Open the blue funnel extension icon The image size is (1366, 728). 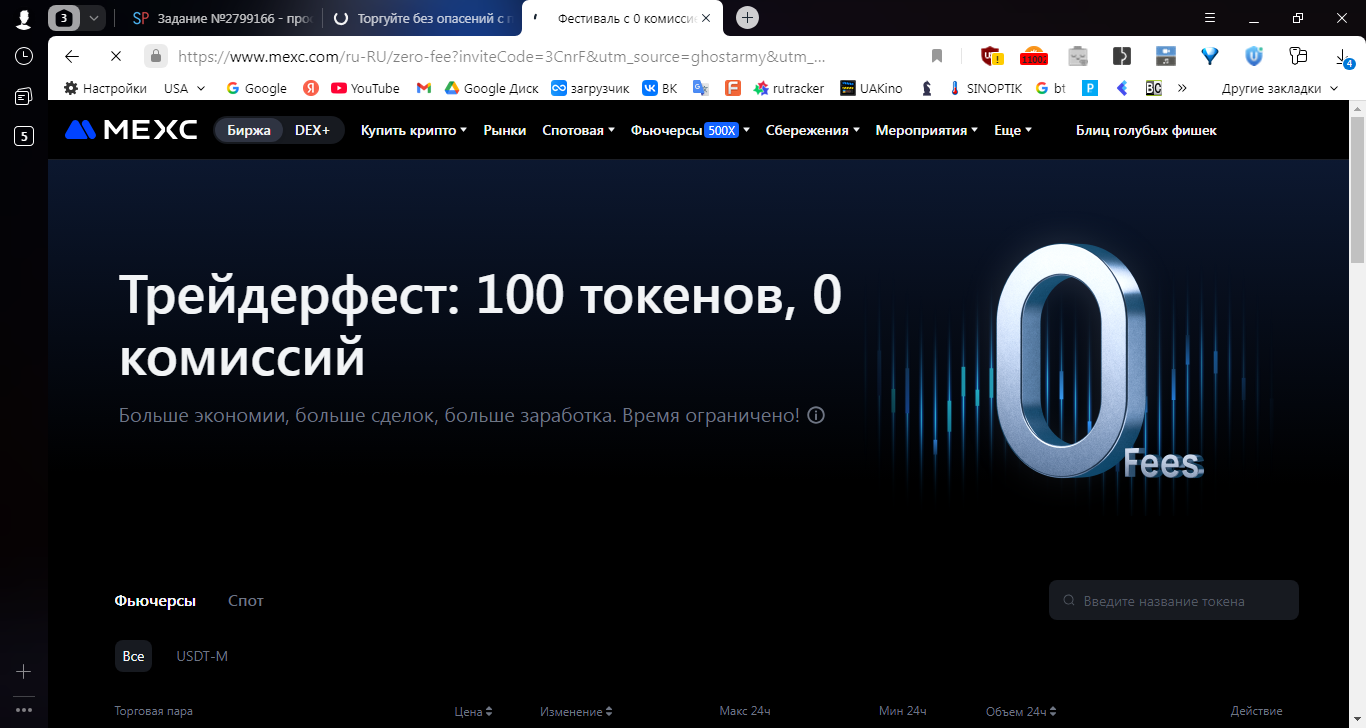click(1210, 56)
